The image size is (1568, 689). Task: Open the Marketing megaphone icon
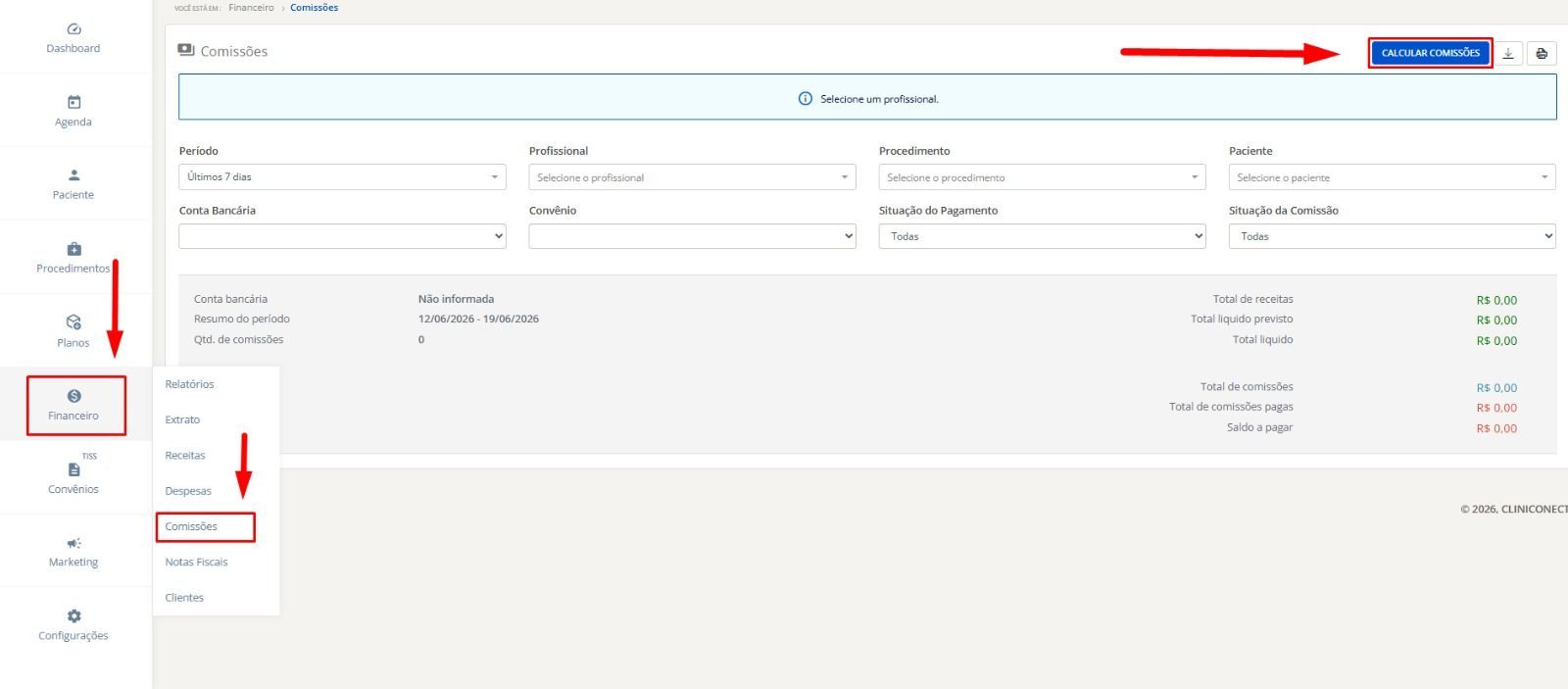point(73,543)
